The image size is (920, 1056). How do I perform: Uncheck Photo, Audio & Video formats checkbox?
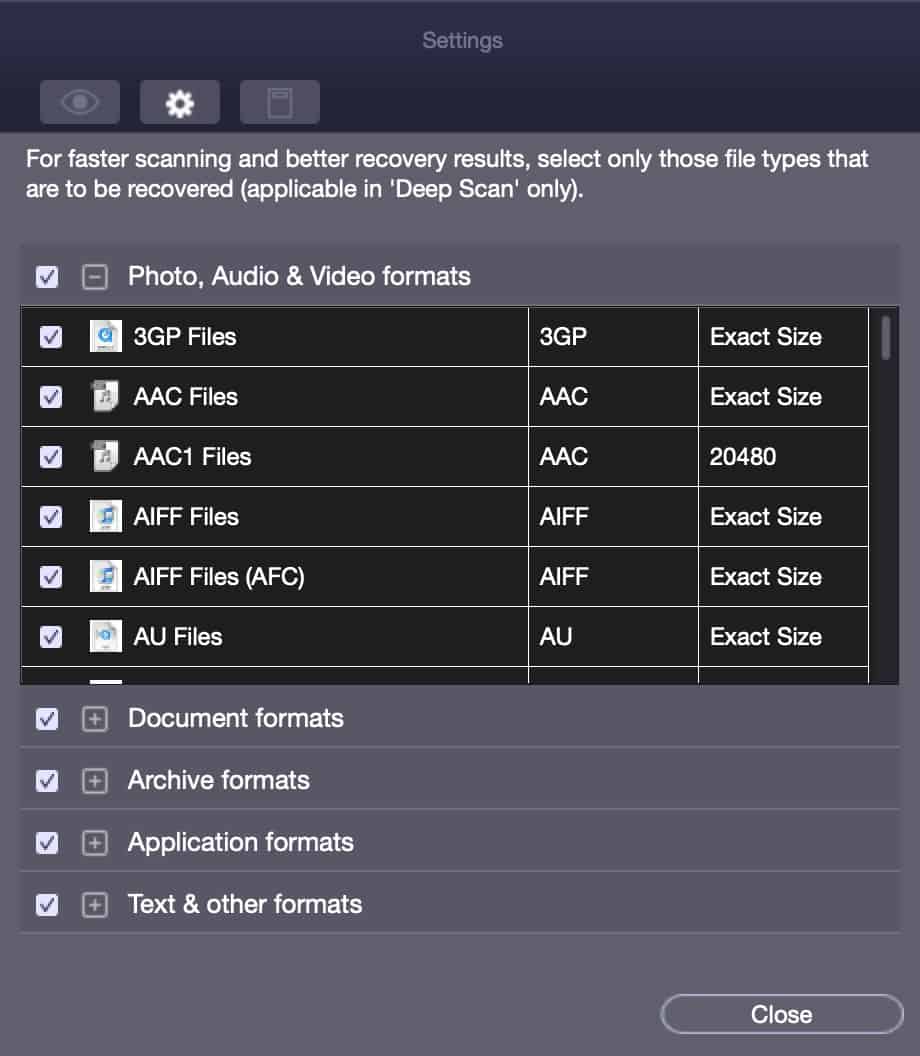(x=46, y=277)
